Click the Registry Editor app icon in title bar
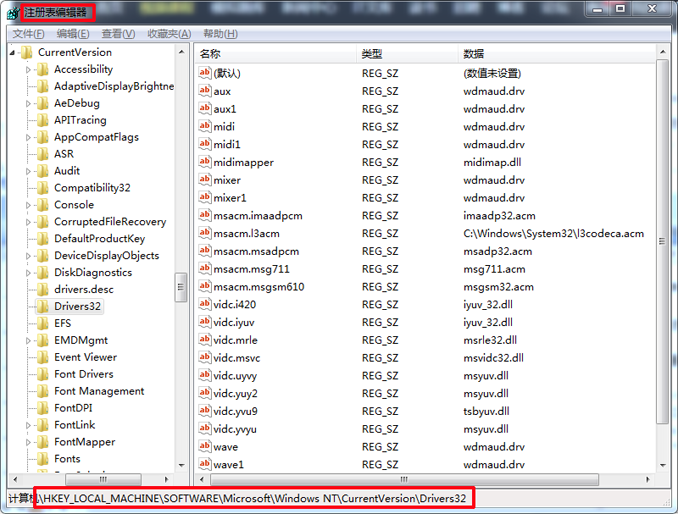The width and height of the screenshot is (678, 514). (12, 13)
